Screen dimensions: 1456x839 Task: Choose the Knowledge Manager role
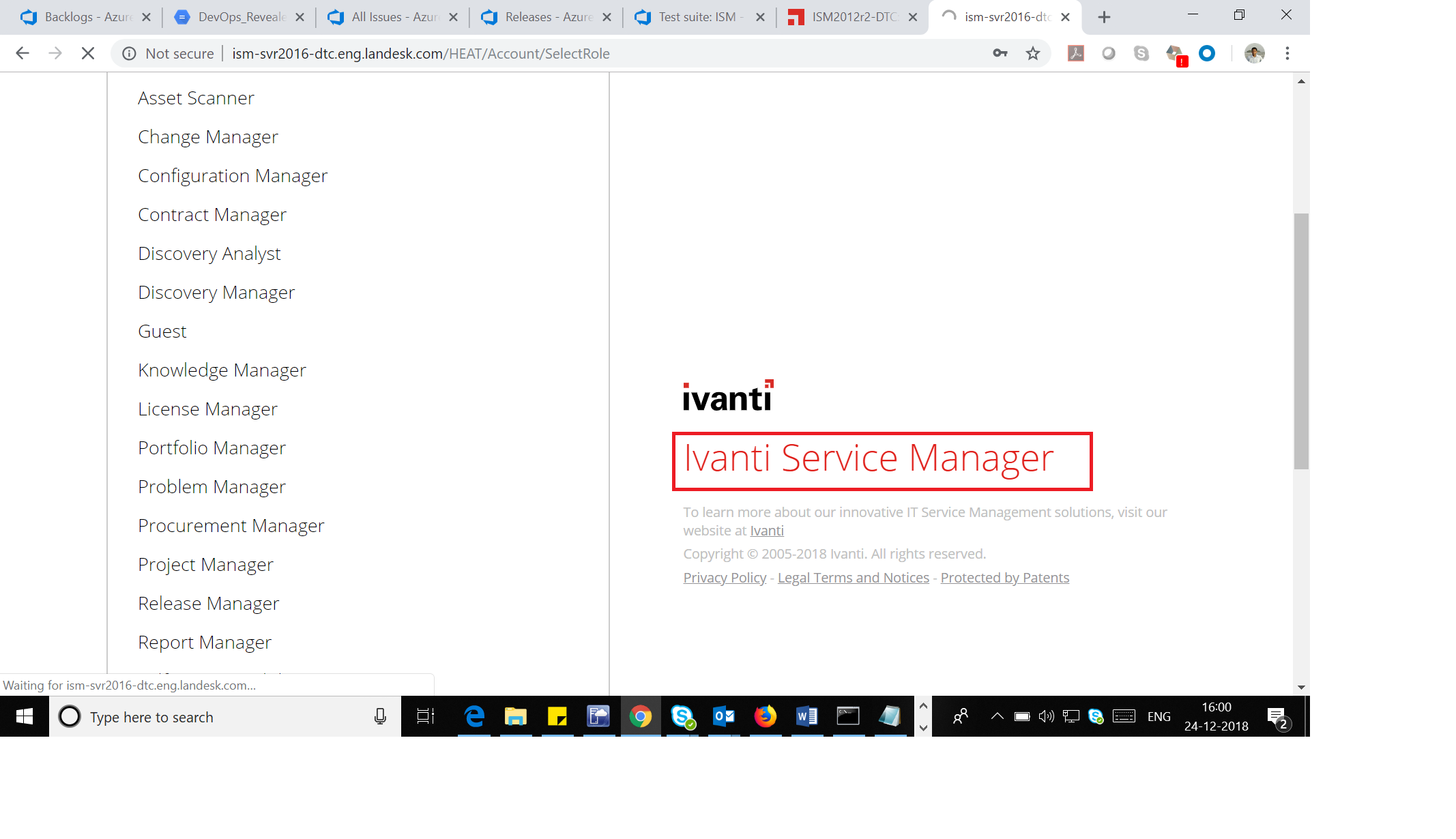tap(222, 370)
